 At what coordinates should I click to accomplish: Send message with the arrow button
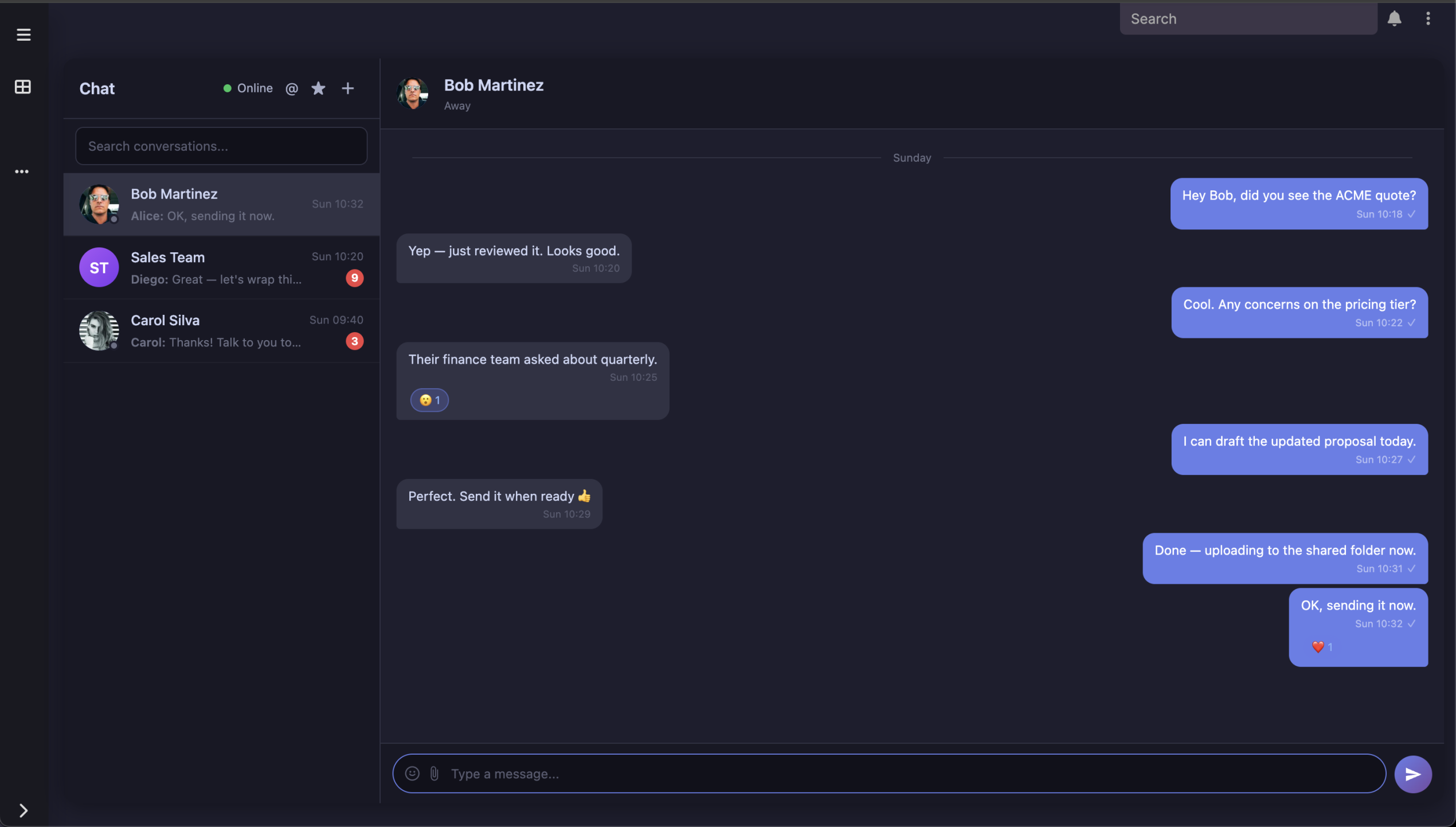coord(1412,774)
